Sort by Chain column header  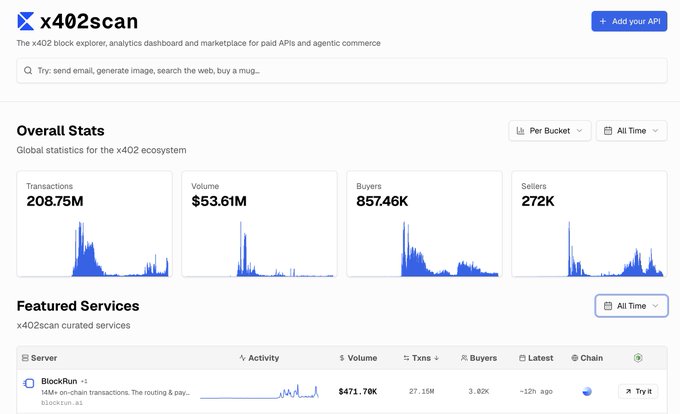[587, 358]
